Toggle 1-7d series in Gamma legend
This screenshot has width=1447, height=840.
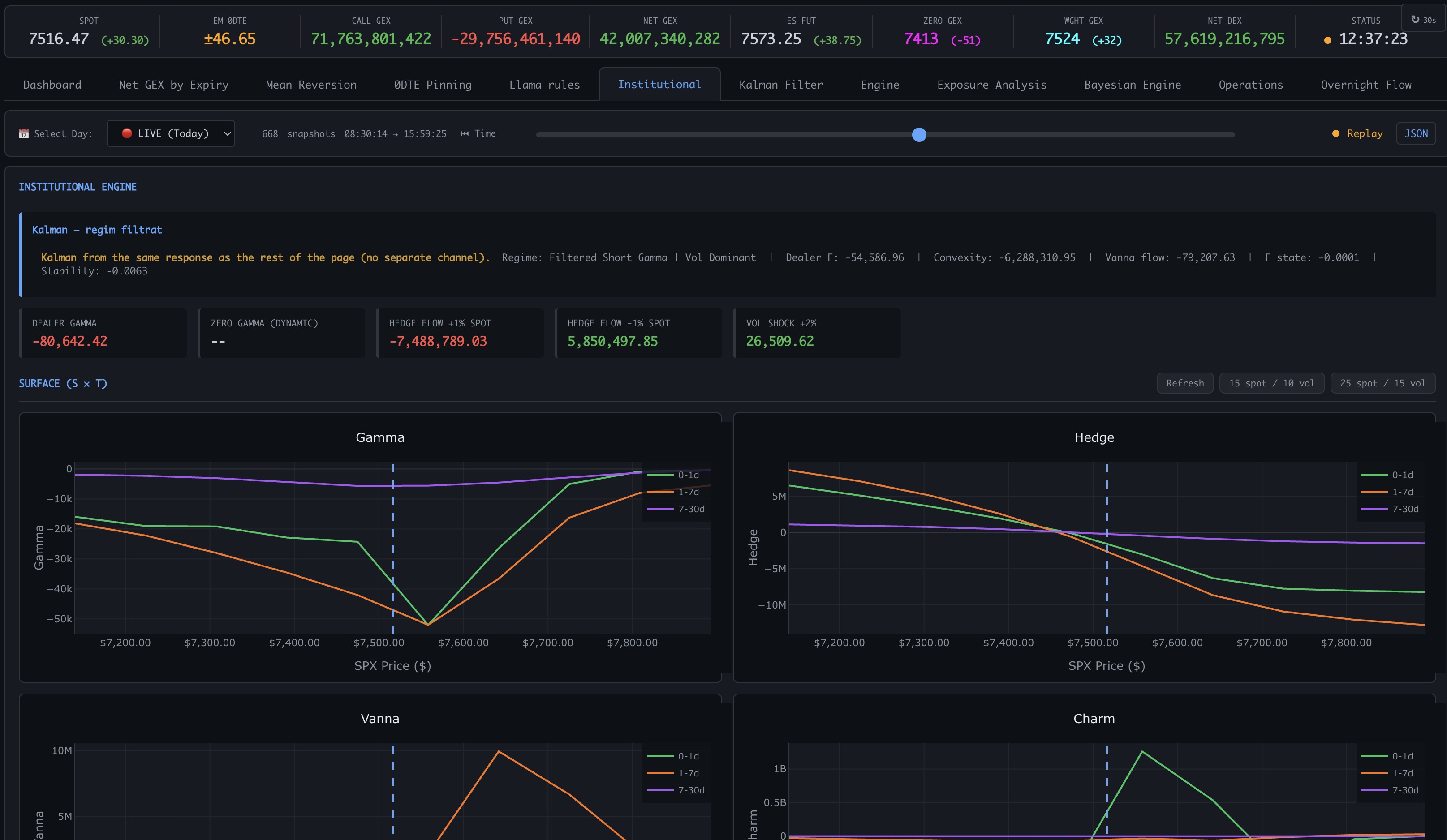pos(673,492)
